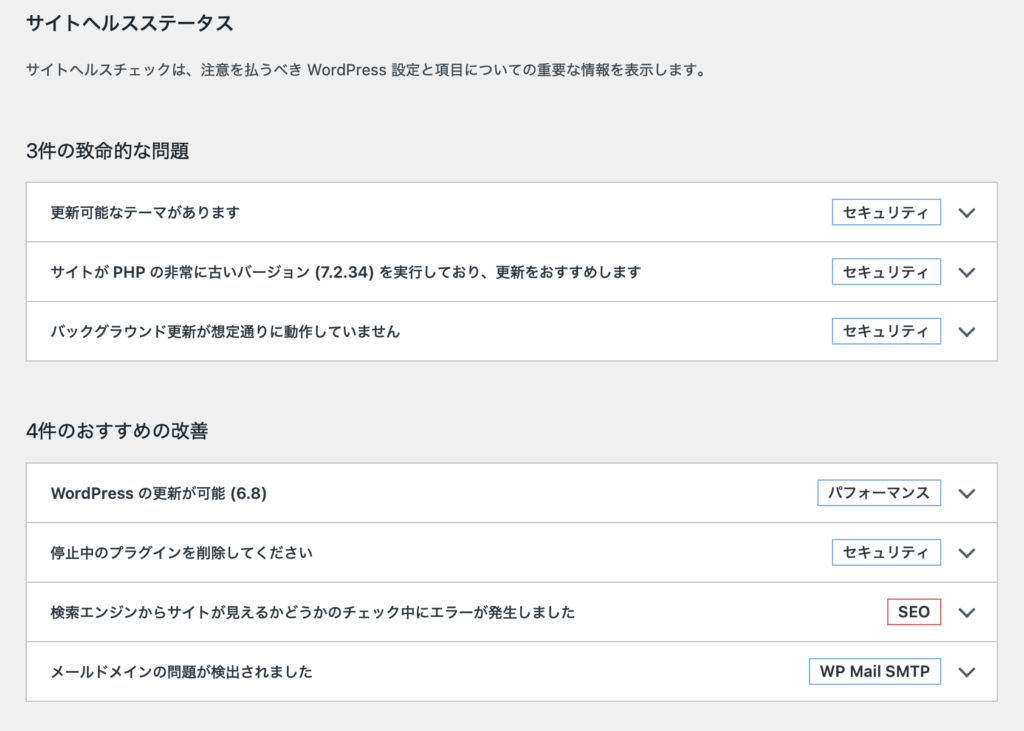Image resolution: width=1024 pixels, height=731 pixels.
Task: Open バックグラウンド更新が想定通りに動作していません title
Action: [225, 332]
